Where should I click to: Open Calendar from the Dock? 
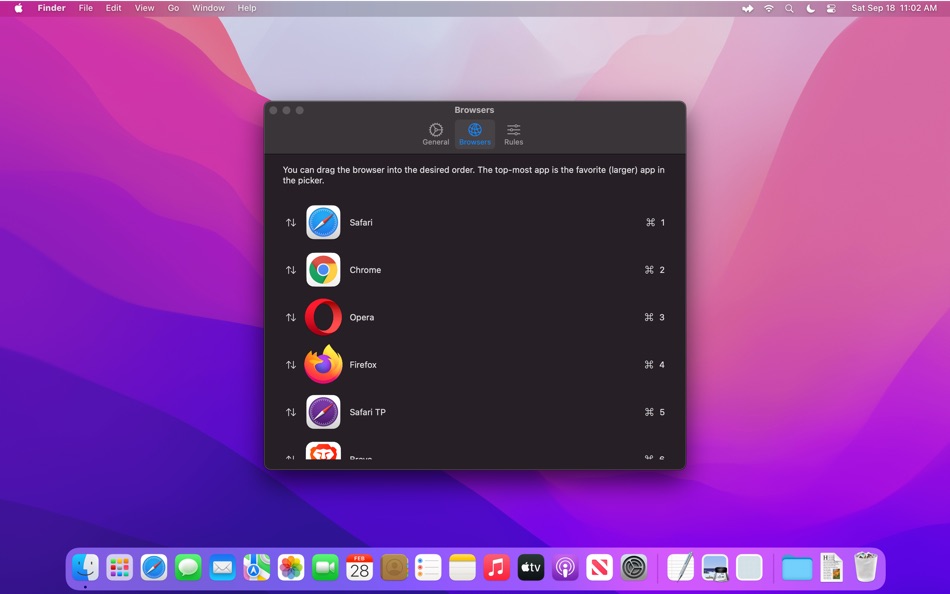(359, 568)
